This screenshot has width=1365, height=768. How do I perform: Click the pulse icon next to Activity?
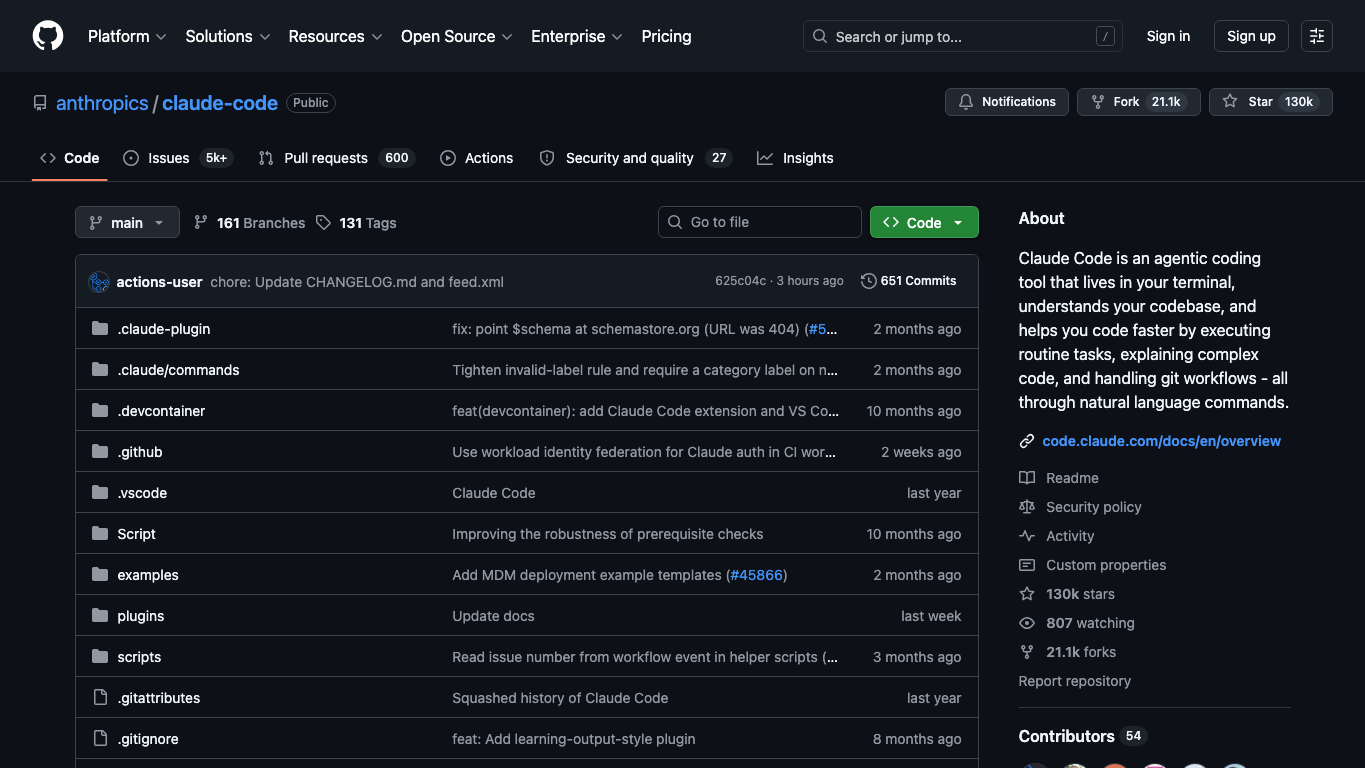[x=1027, y=536]
